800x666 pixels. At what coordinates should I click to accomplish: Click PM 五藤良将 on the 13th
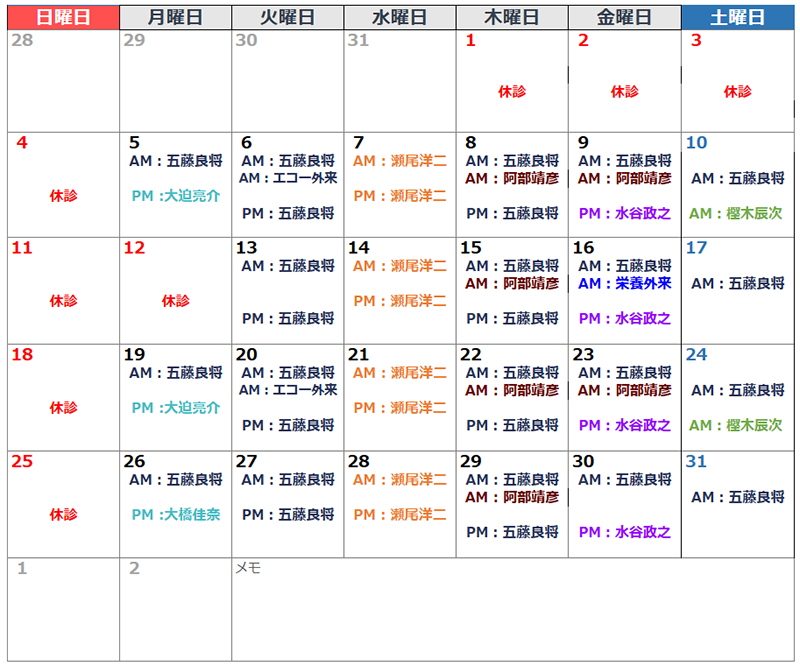tap(288, 319)
